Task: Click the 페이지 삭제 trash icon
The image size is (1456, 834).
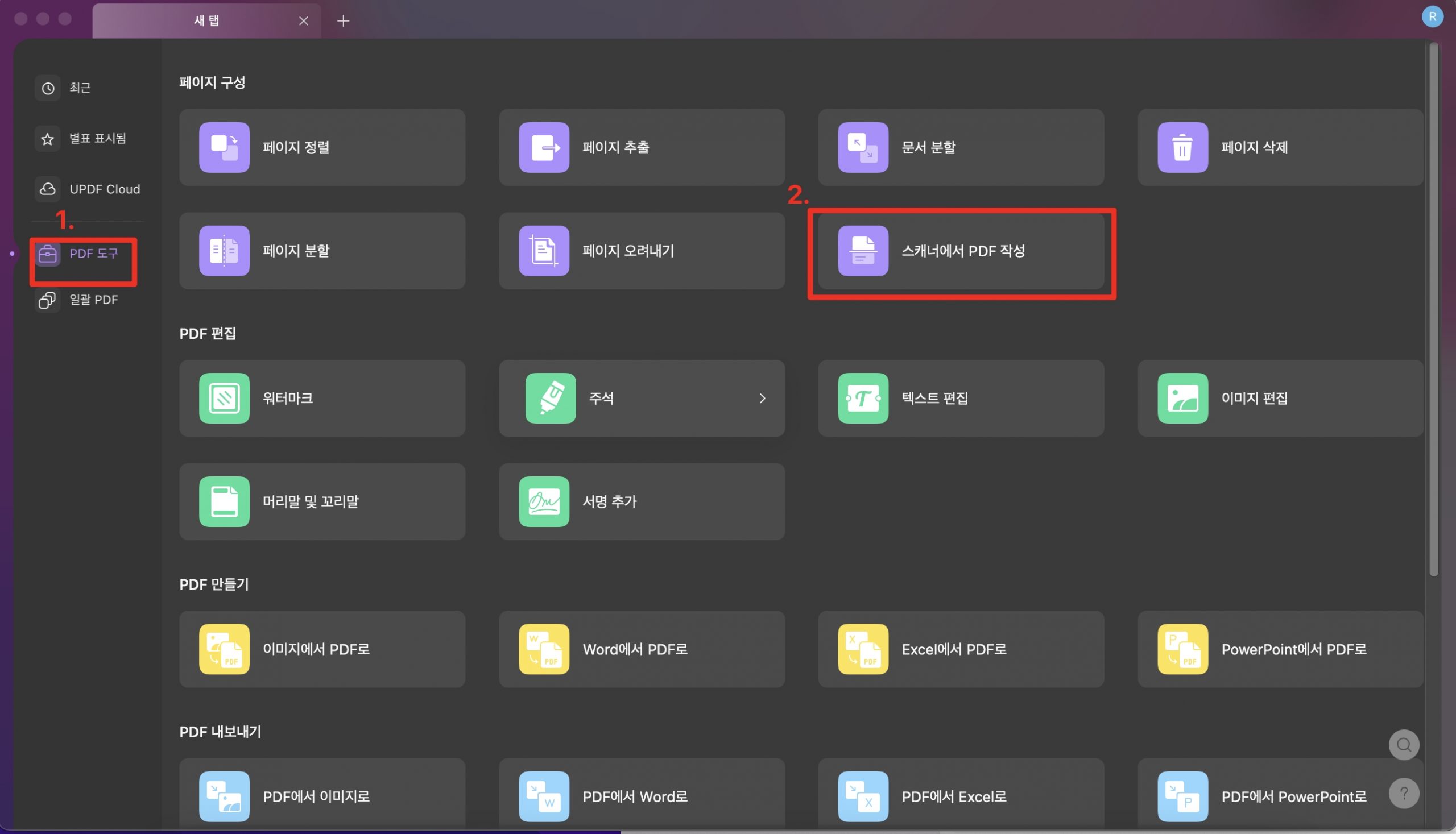Action: [1182, 147]
